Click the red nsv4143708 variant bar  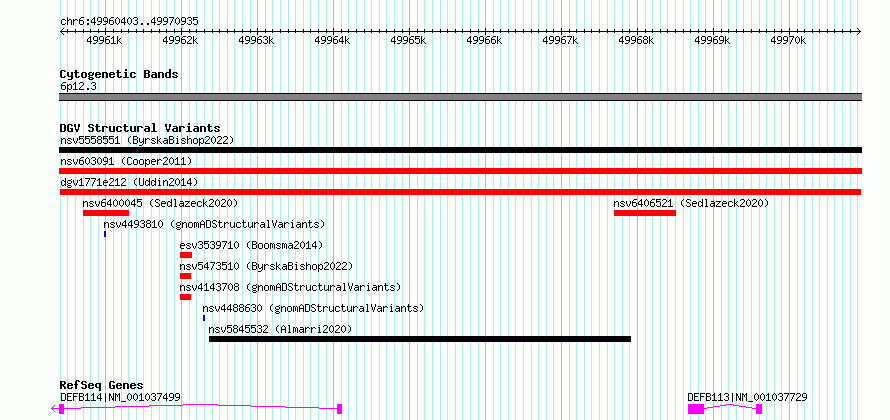pos(185,297)
